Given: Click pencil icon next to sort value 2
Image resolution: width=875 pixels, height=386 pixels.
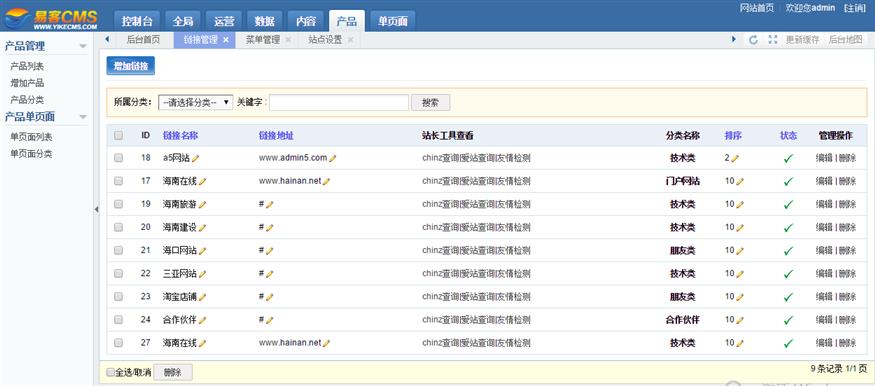Looking at the screenshot, I should point(735,158).
